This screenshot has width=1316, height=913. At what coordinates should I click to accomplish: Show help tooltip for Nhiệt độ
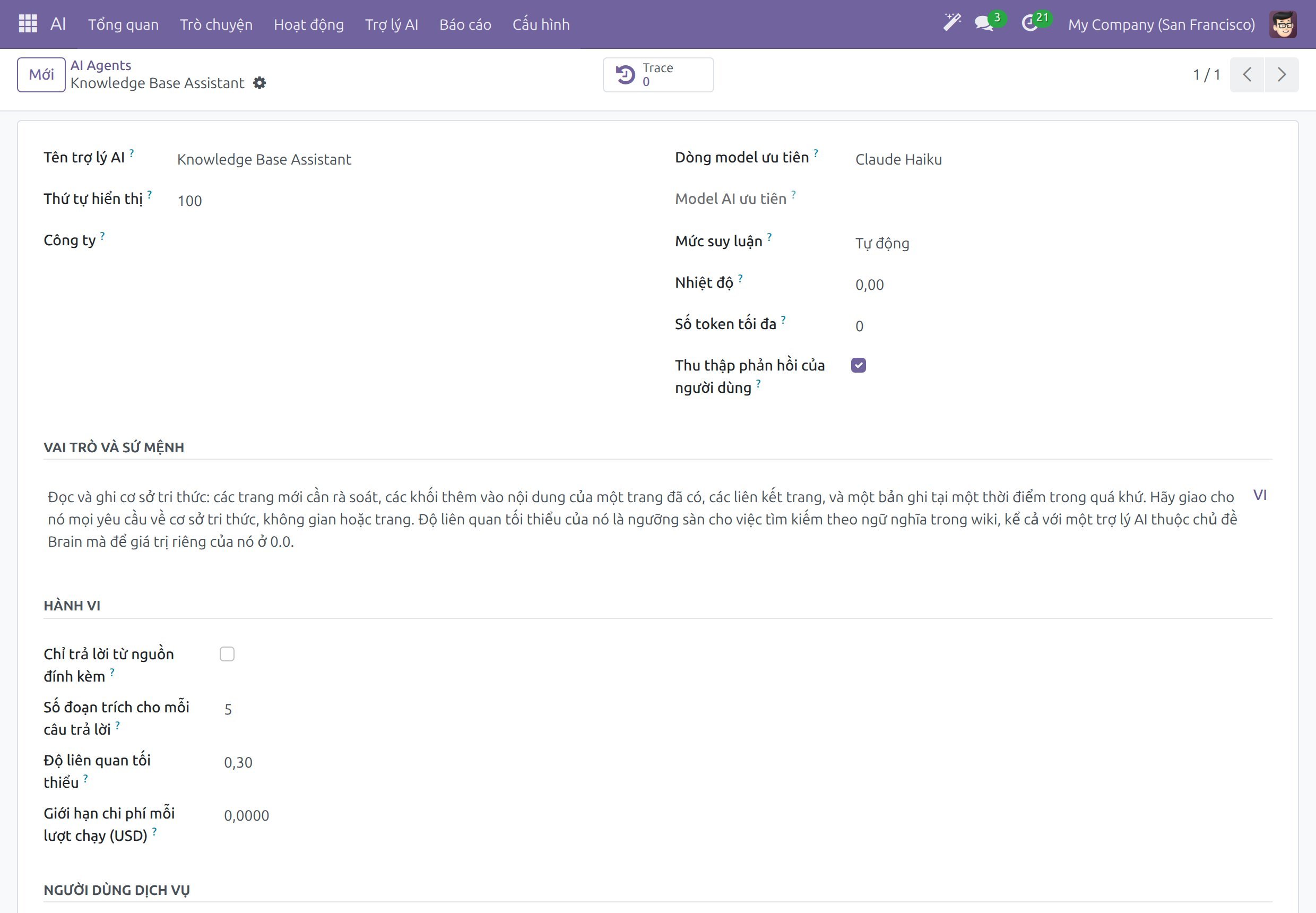(740, 278)
